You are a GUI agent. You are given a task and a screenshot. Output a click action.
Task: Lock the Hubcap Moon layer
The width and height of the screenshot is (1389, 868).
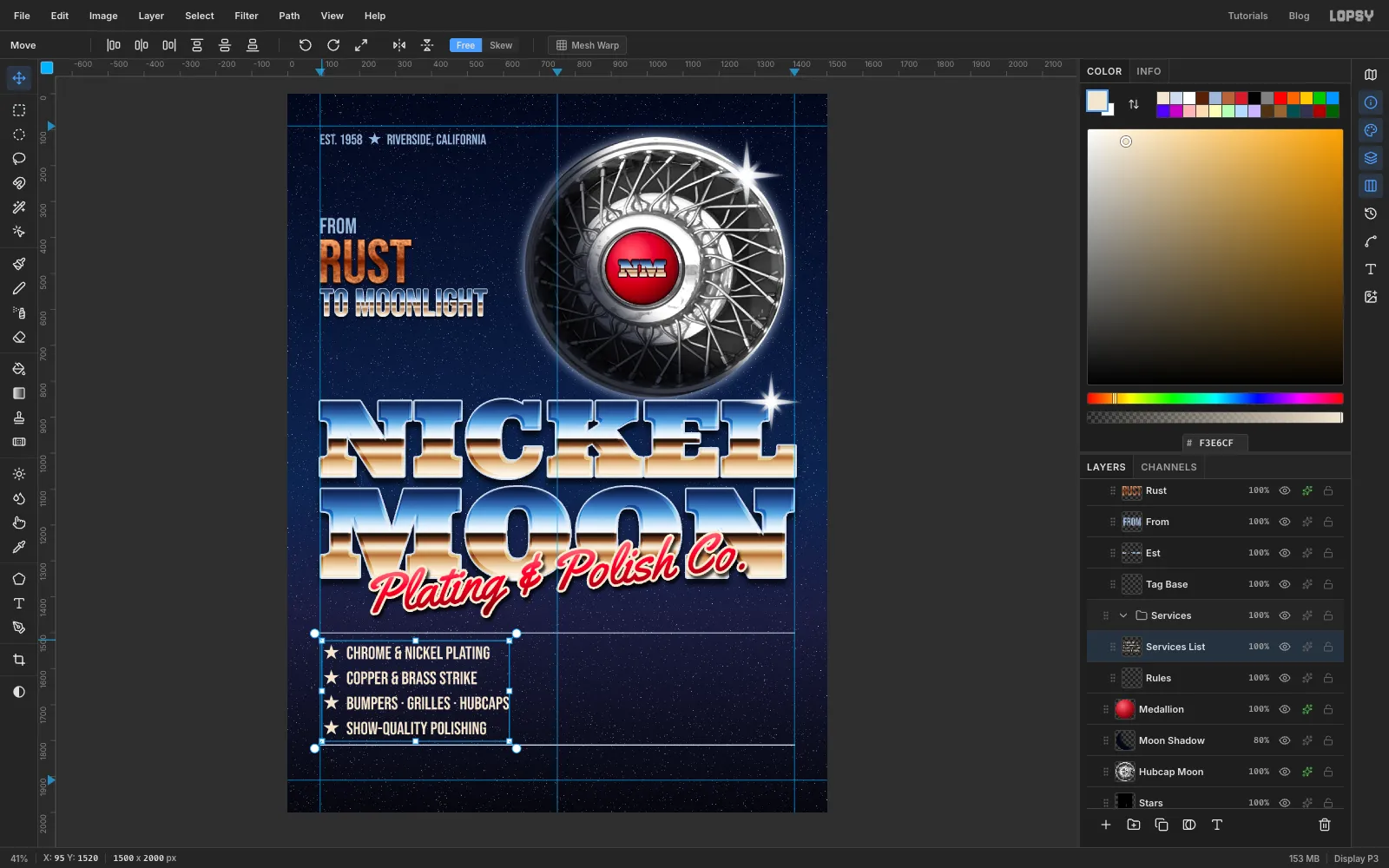(x=1328, y=772)
